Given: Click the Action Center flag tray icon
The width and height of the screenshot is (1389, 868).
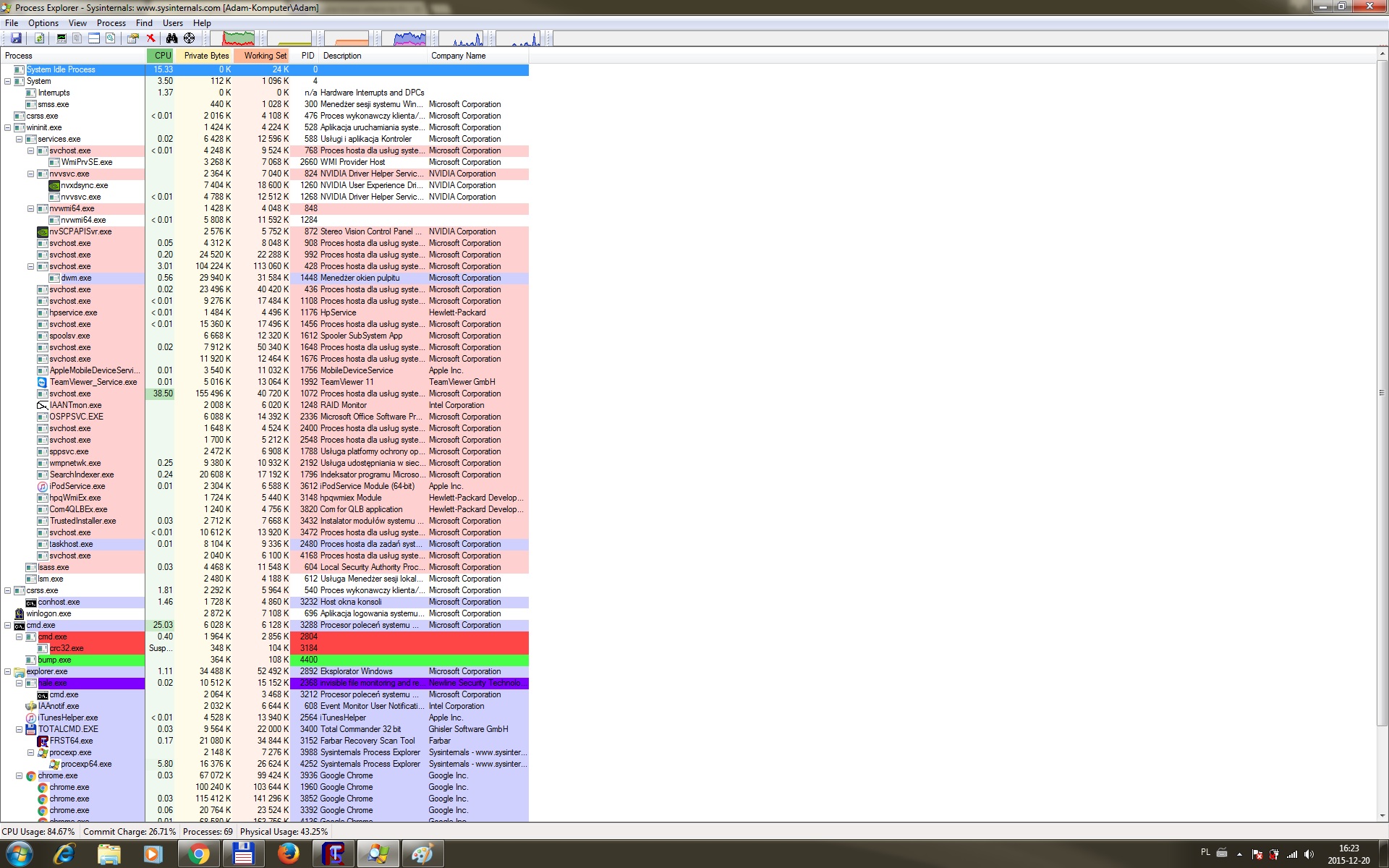Looking at the screenshot, I should 1257,854.
